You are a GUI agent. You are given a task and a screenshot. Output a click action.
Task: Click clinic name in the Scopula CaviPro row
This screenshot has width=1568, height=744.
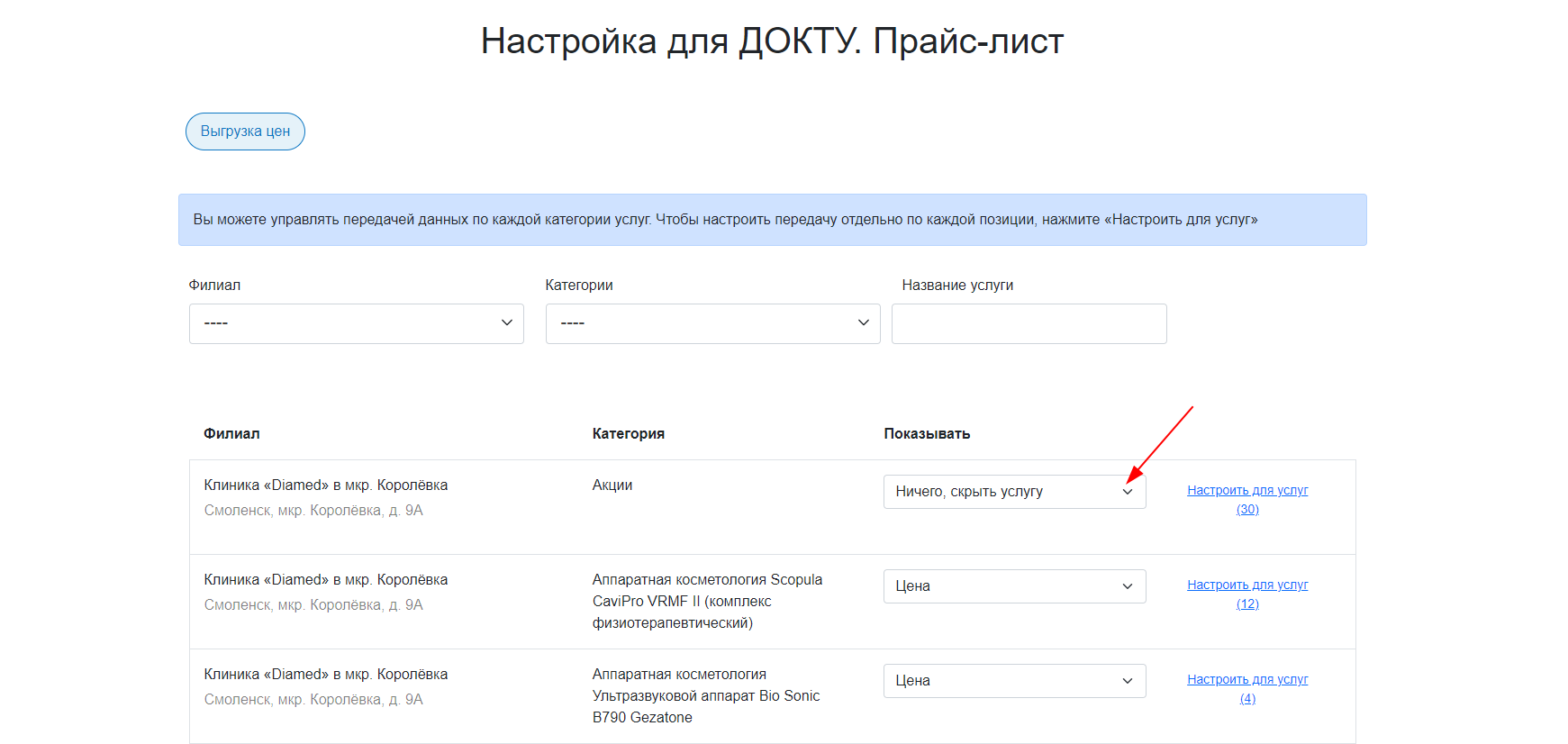coord(326,580)
